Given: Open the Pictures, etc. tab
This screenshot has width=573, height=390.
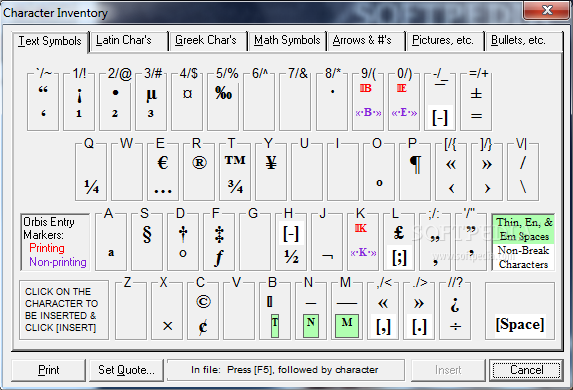Looking at the screenshot, I should point(445,41).
